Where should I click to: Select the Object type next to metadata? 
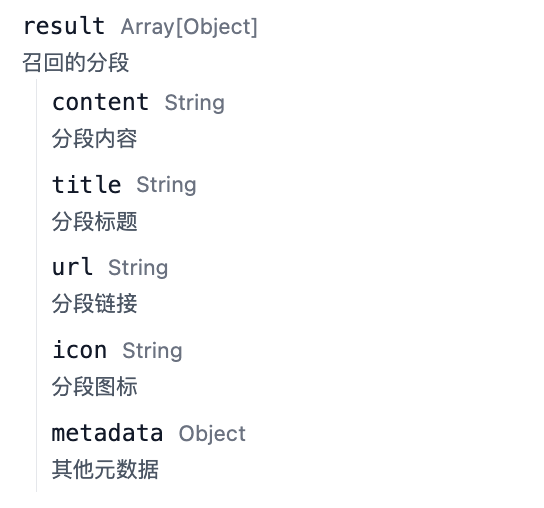pyautogui.click(x=212, y=434)
